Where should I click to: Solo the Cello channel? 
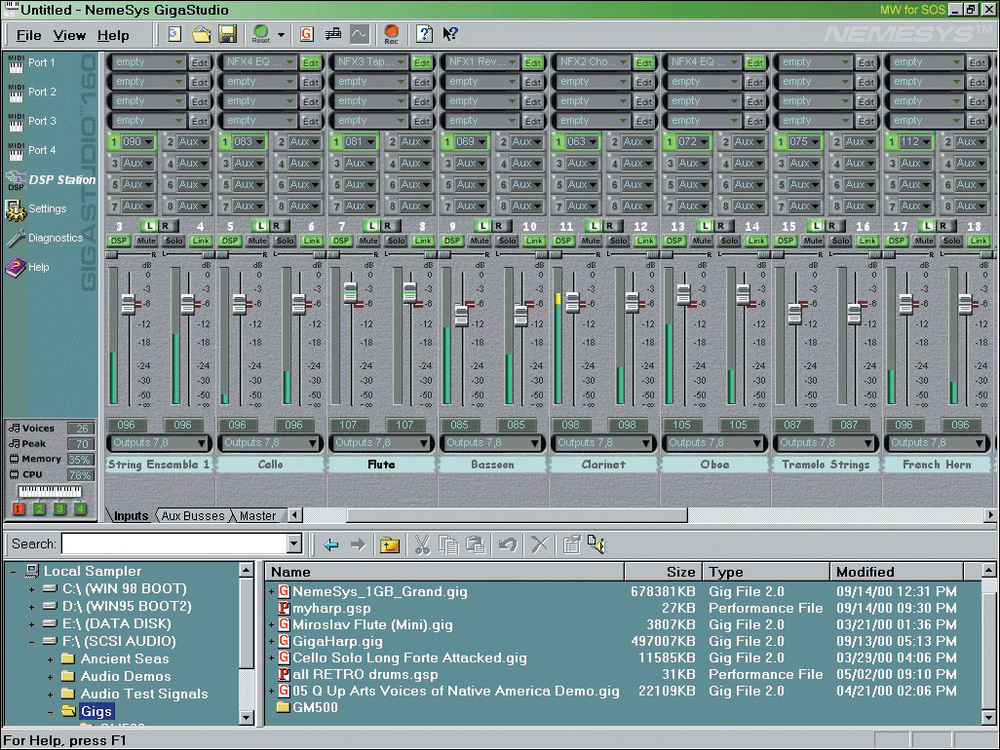(285, 241)
